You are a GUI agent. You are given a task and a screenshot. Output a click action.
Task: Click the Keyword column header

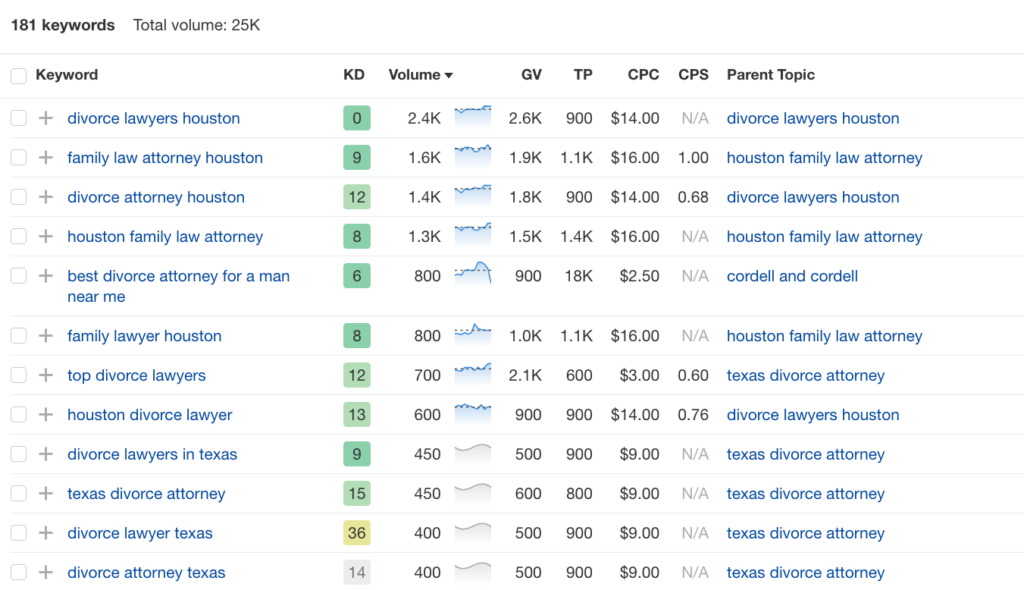[x=66, y=75]
